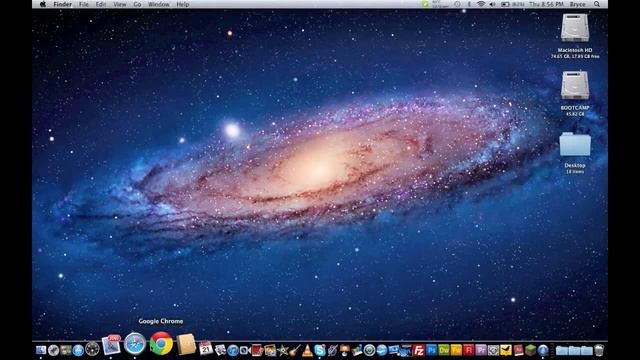Open the View menu
The height and width of the screenshot is (360, 640).
coord(120,4)
